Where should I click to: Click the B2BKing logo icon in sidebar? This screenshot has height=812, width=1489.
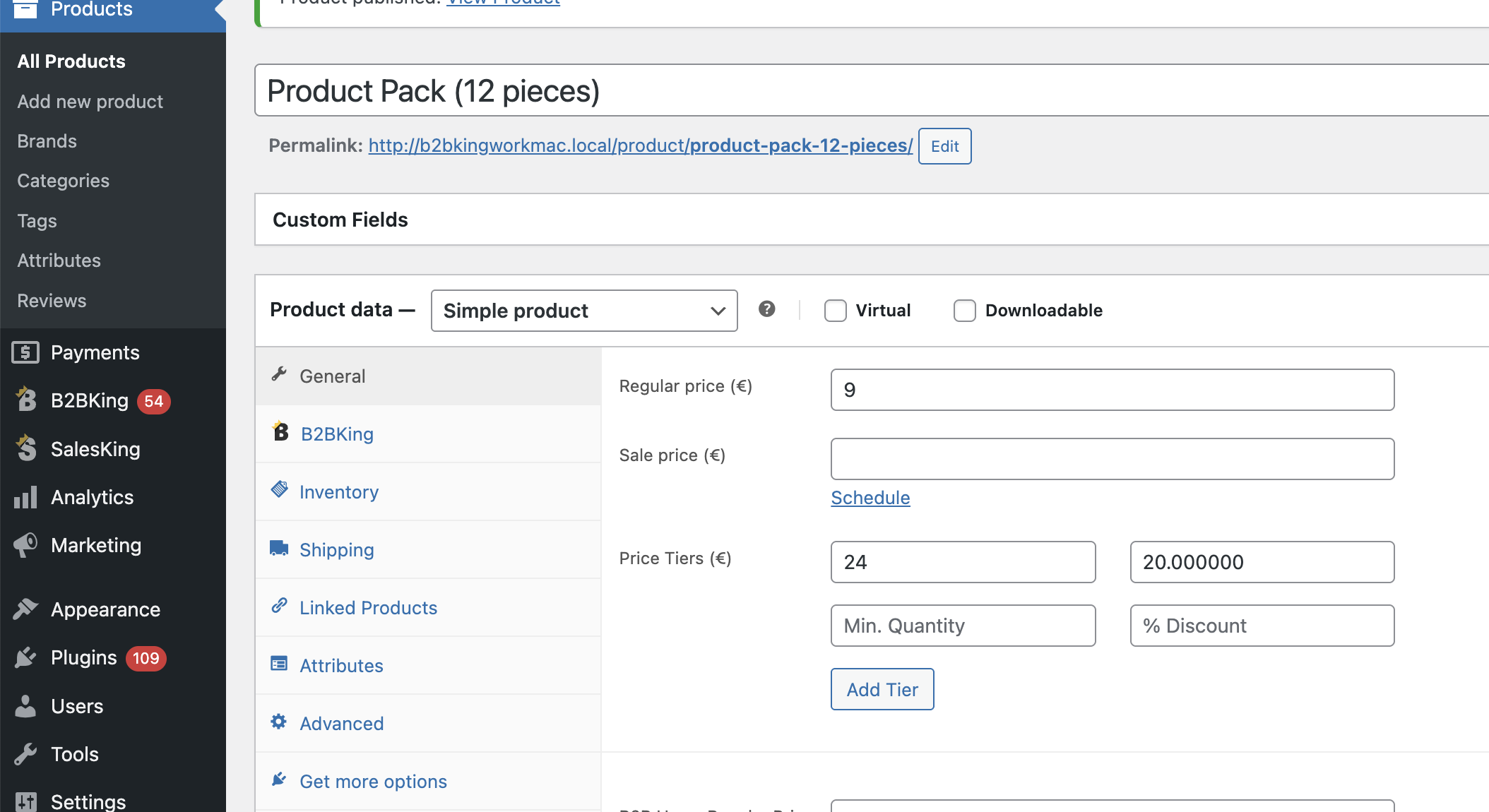26,400
